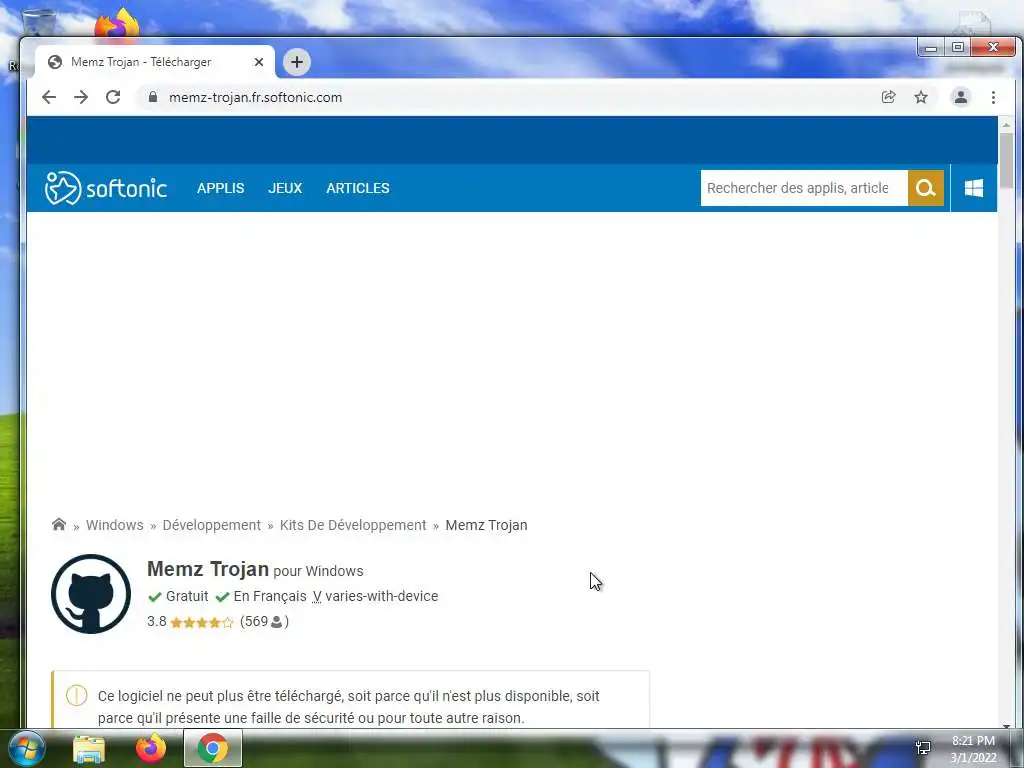Open Kits De Développement breadcrumb link
The image size is (1024, 768).
point(353,525)
